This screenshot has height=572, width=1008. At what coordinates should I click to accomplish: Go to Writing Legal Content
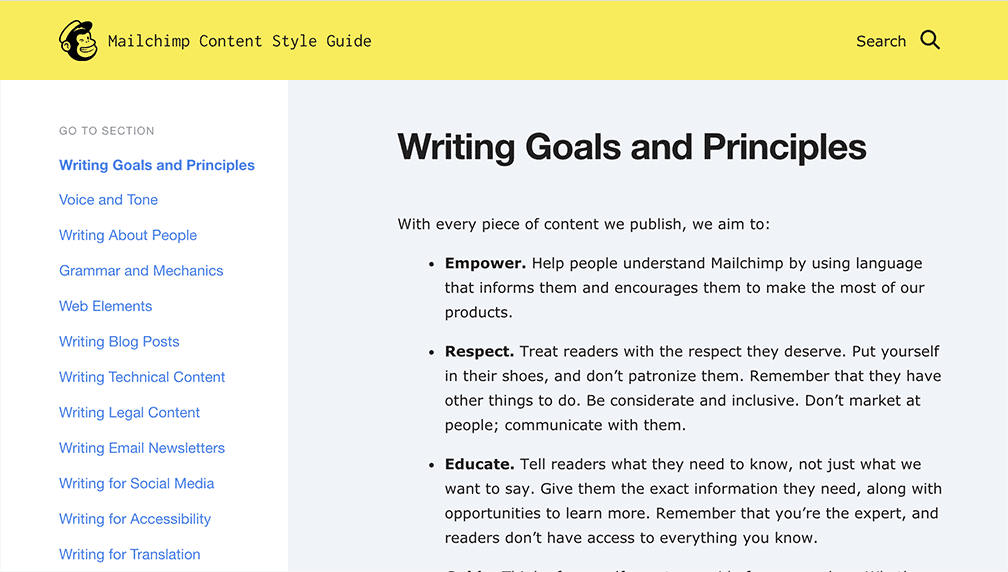pos(129,413)
